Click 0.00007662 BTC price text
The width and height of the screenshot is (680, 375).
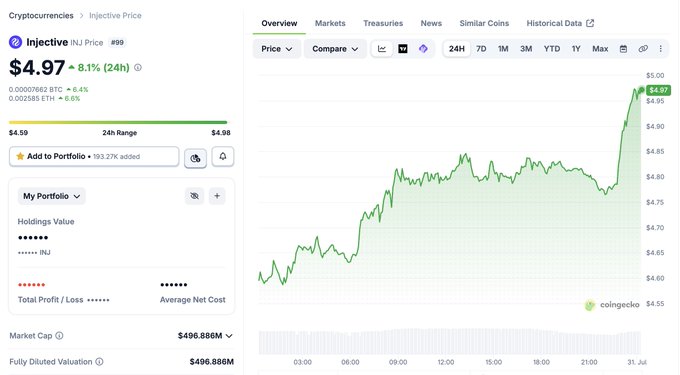(x=36, y=89)
